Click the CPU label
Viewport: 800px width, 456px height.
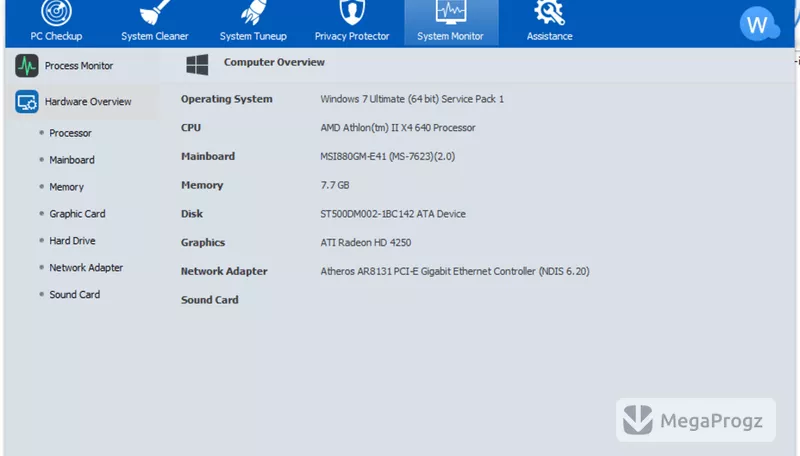[191, 128]
